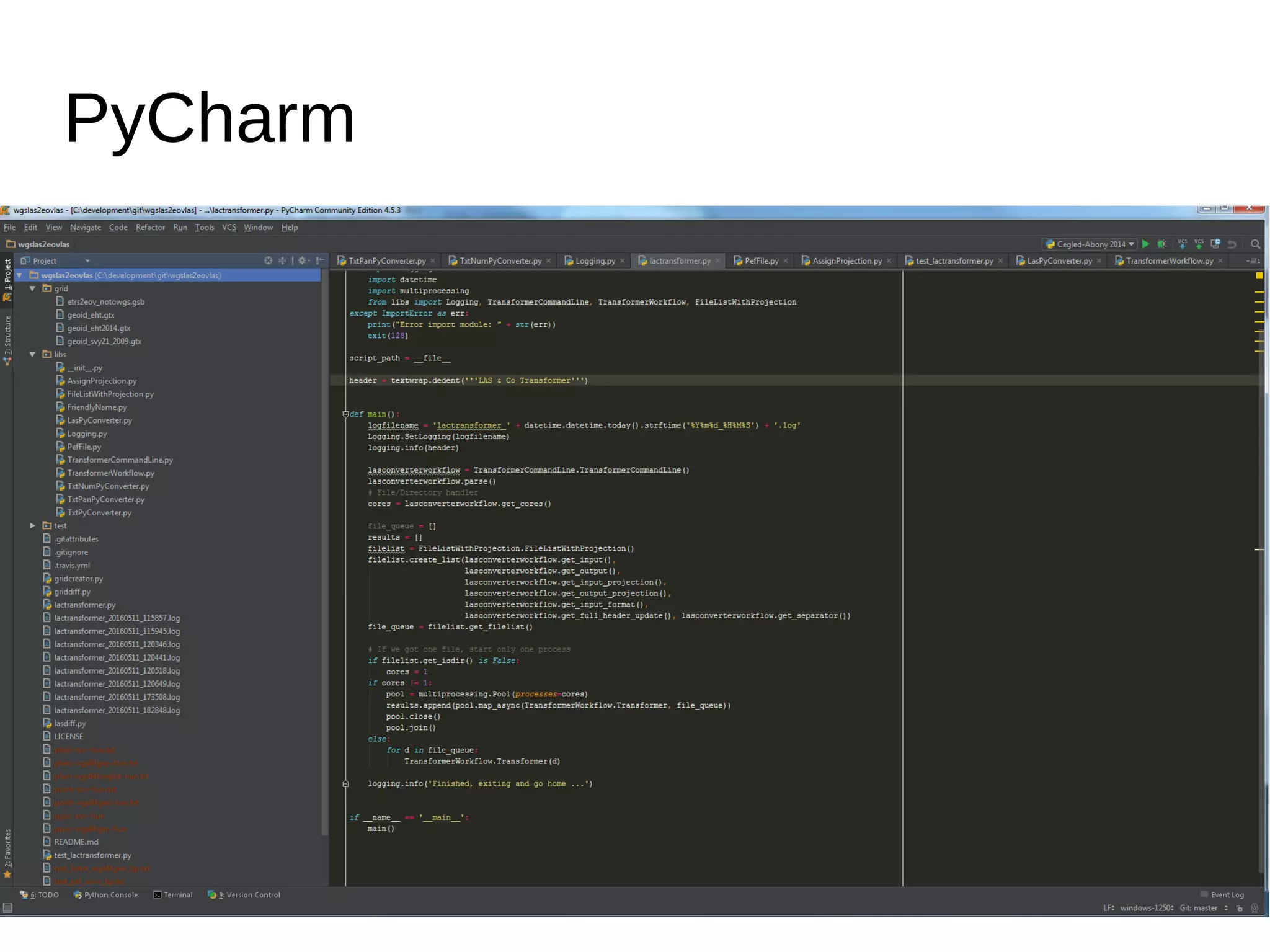This screenshot has width=1270, height=952.
Task: Open Search Everywhere magnifier icon
Action: (1255, 244)
